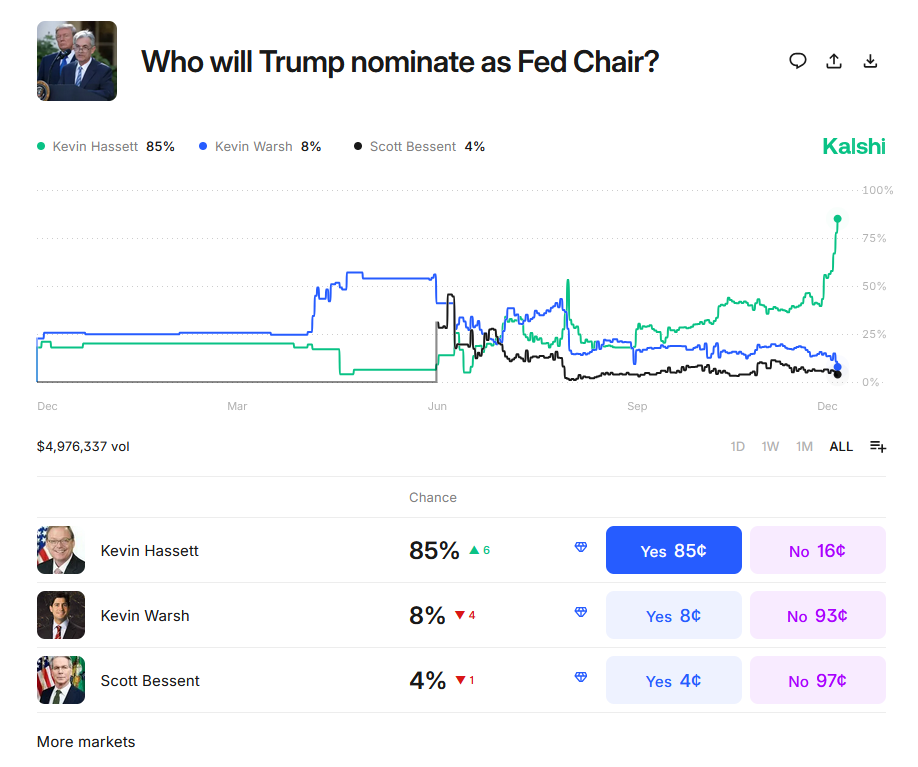
Task: Click the diamond icon on Kevin Warsh's row
Action: coord(580,614)
